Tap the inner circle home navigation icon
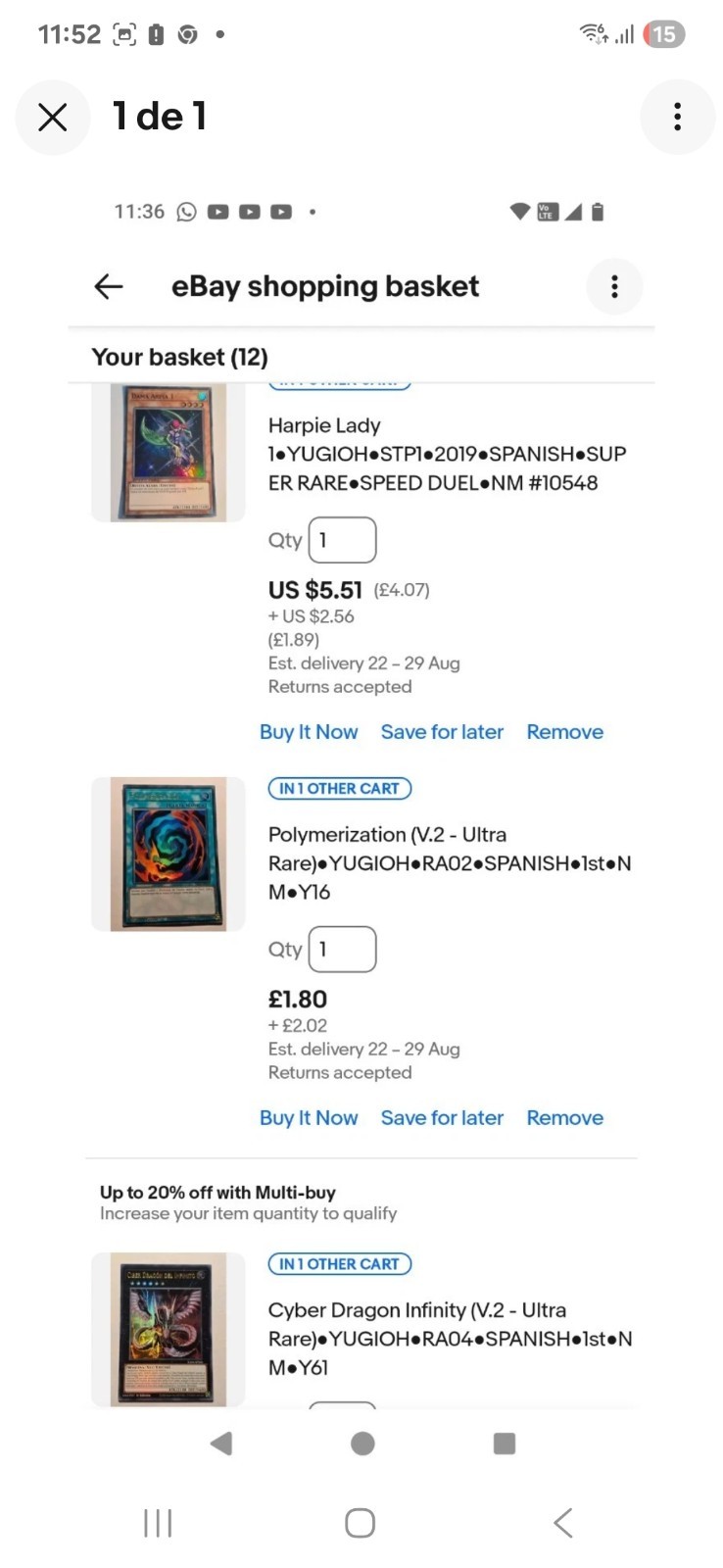 [362, 1443]
